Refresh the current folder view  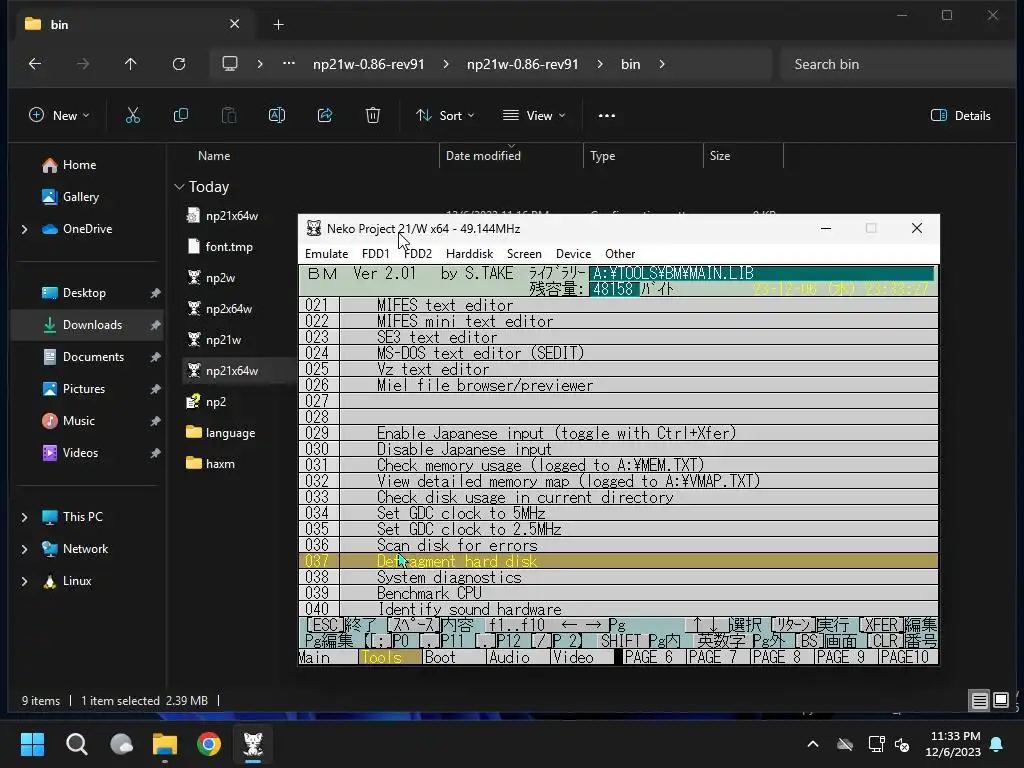point(179,64)
